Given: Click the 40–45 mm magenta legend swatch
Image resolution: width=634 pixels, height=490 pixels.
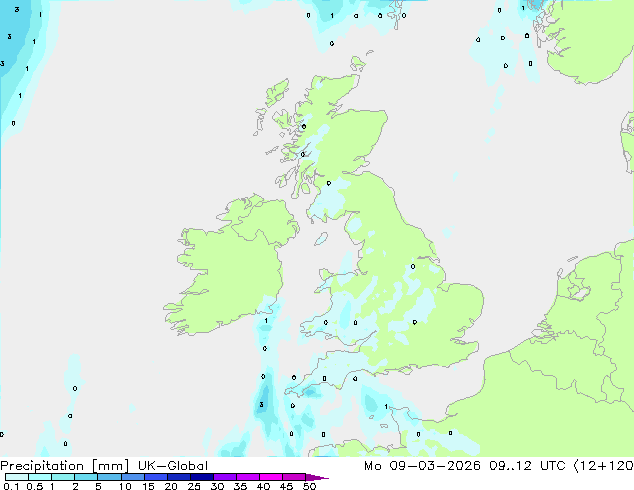Looking at the screenshot, I should coord(271,477).
